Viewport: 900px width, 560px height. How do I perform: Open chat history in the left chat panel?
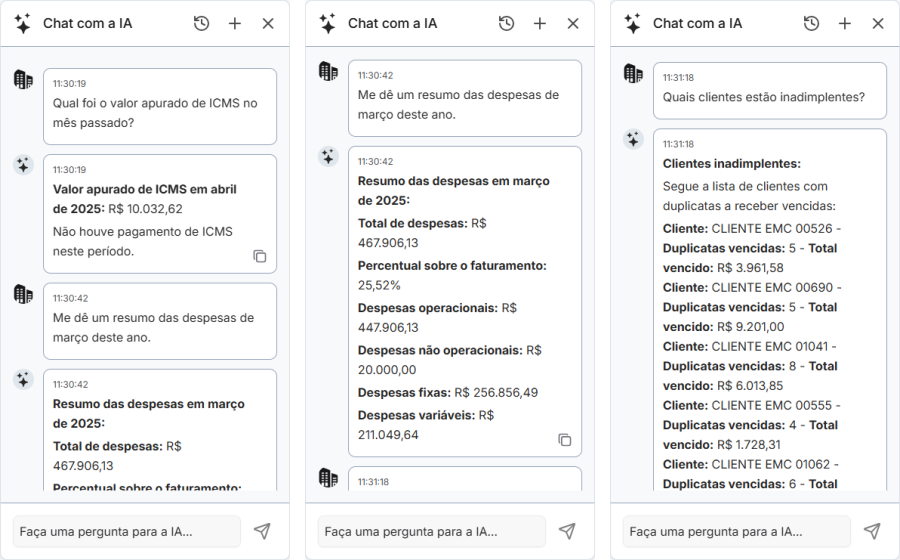coord(201,24)
